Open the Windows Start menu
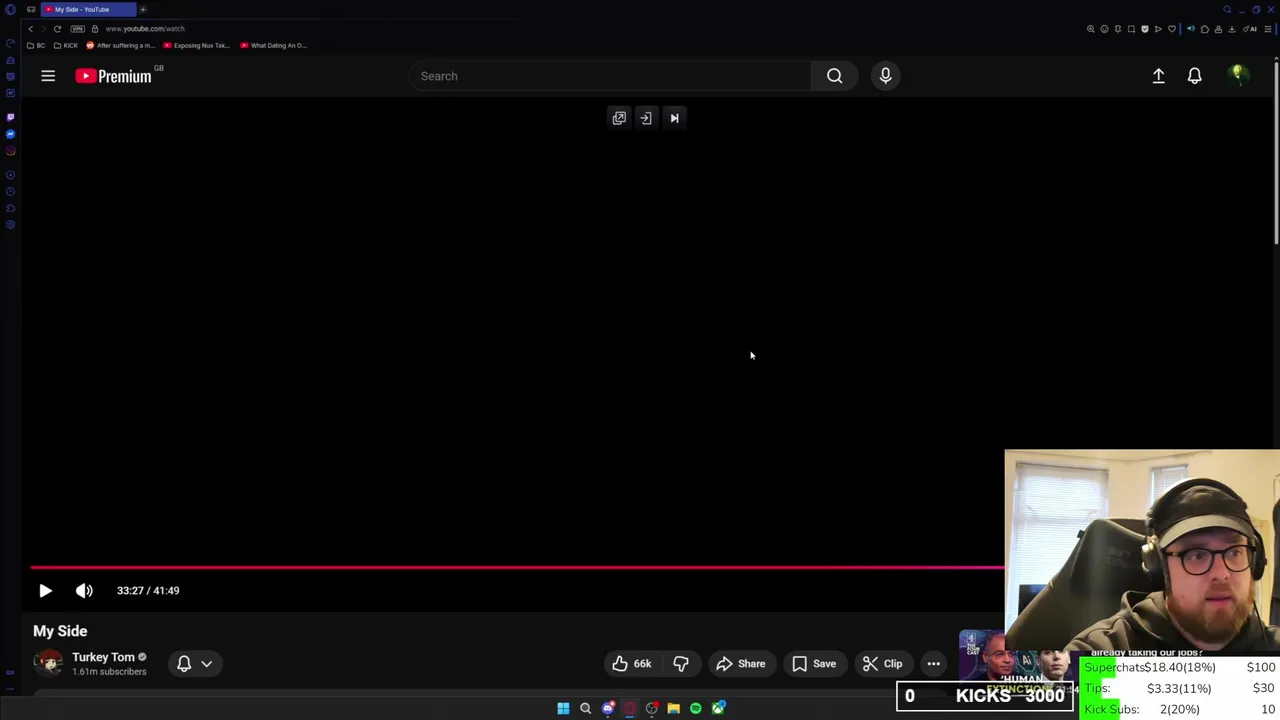 click(563, 708)
